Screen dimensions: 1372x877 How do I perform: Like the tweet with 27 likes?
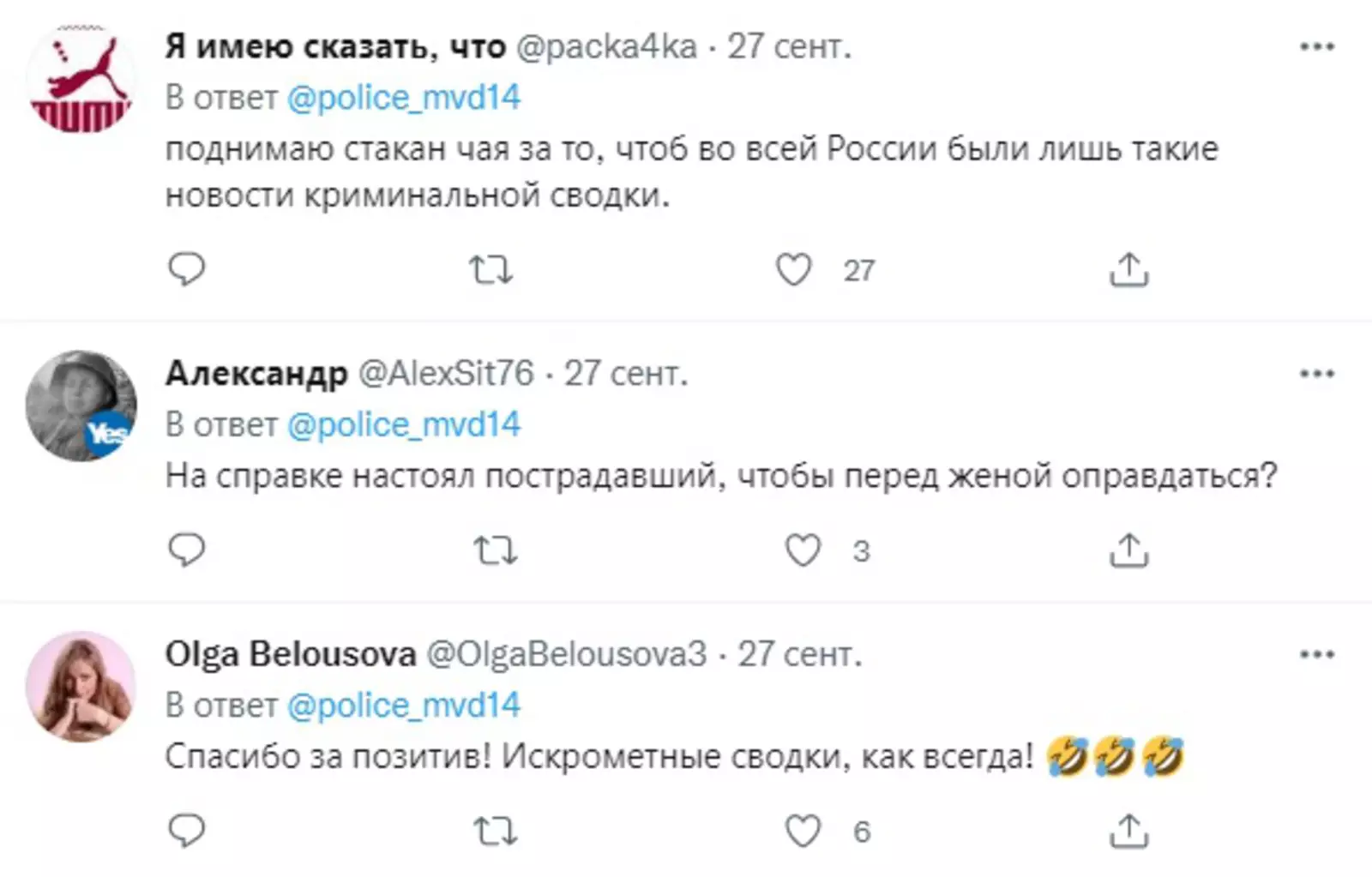click(793, 270)
